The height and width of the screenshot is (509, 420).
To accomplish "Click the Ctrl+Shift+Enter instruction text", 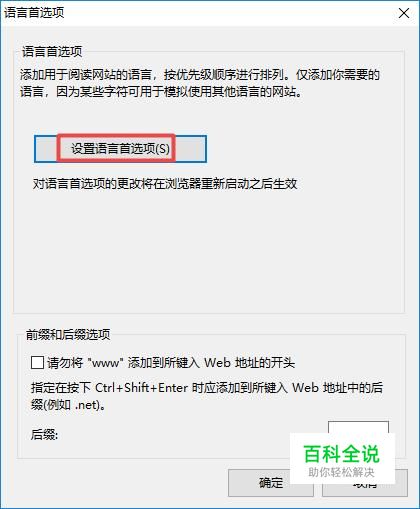I will pos(207,388).
